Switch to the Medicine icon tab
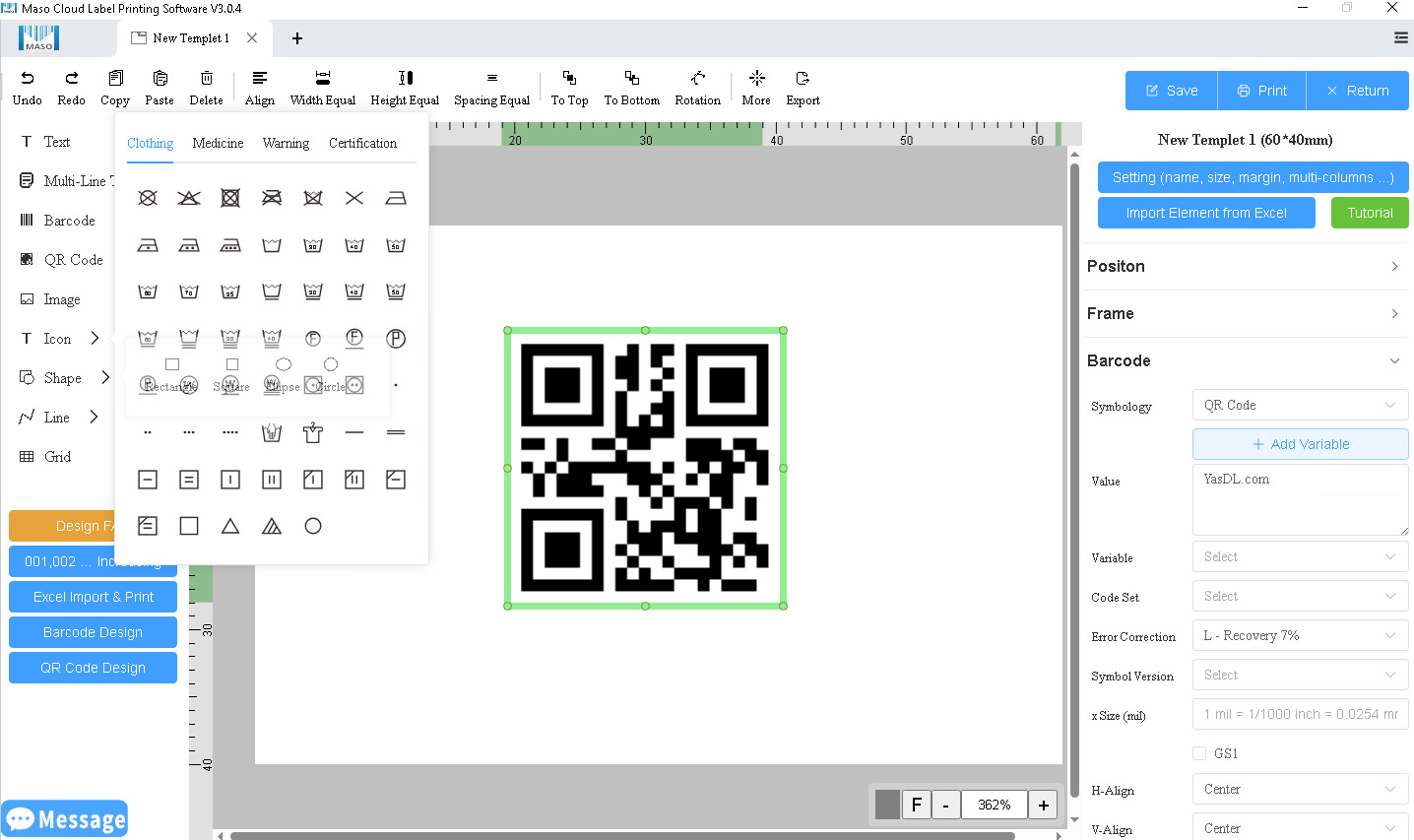Image resolution: width=1414 pixels, height=840 pixels. click(x=218, y=143)
